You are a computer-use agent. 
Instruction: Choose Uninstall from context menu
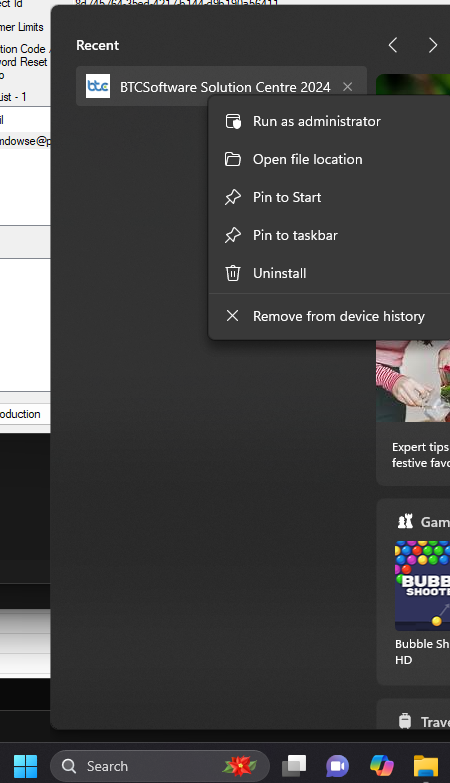(330, 273)
